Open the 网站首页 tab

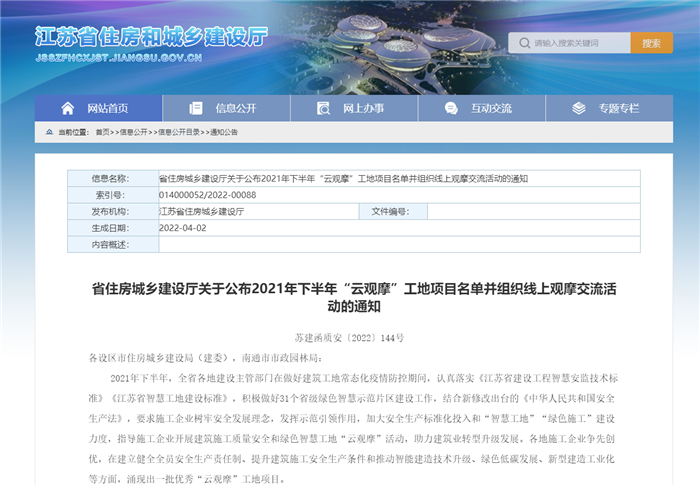(x=98, y=108)
